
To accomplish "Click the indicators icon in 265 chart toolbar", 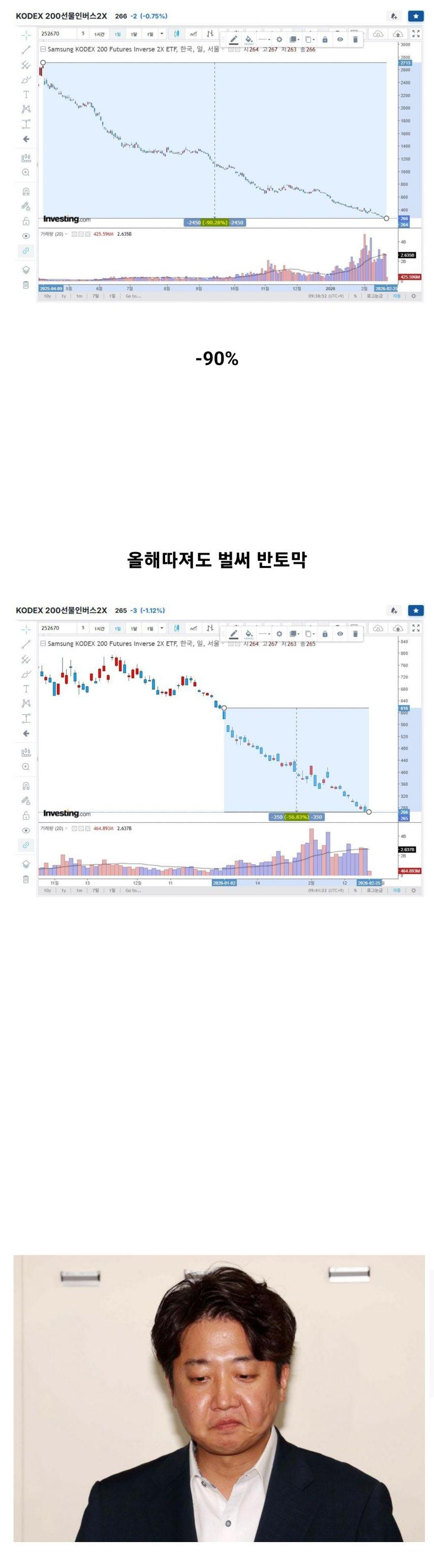I will pyautogui.click(x=210, y=627).
